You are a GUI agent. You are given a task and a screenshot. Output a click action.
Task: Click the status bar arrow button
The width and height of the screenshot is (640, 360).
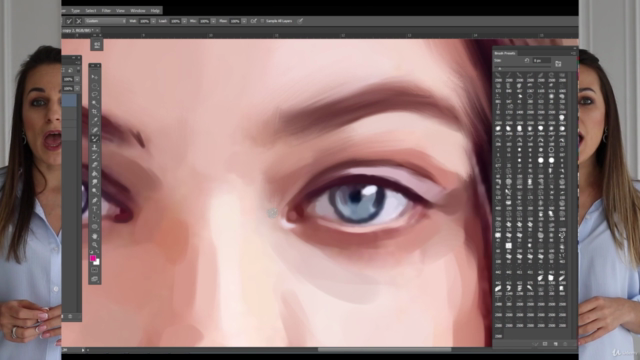[x=83, y=350]
